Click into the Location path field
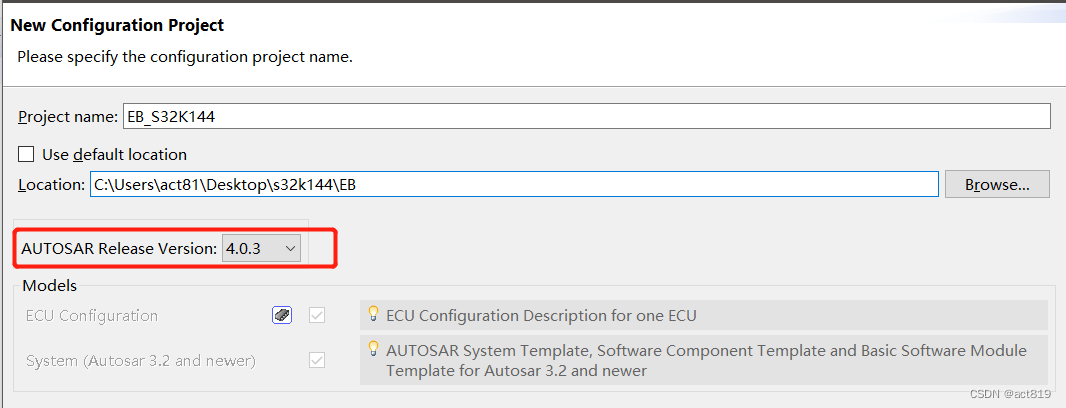 (x=513, y=184)
